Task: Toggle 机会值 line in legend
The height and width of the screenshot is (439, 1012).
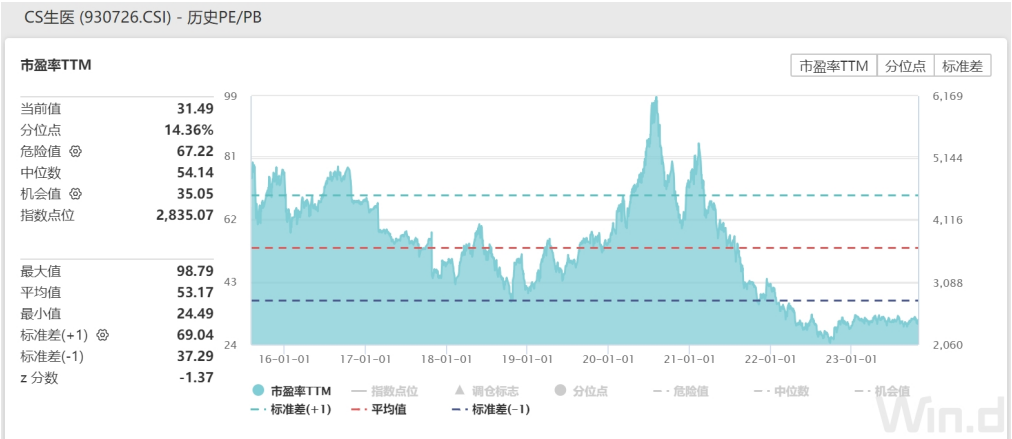Action: coord(882,391)
